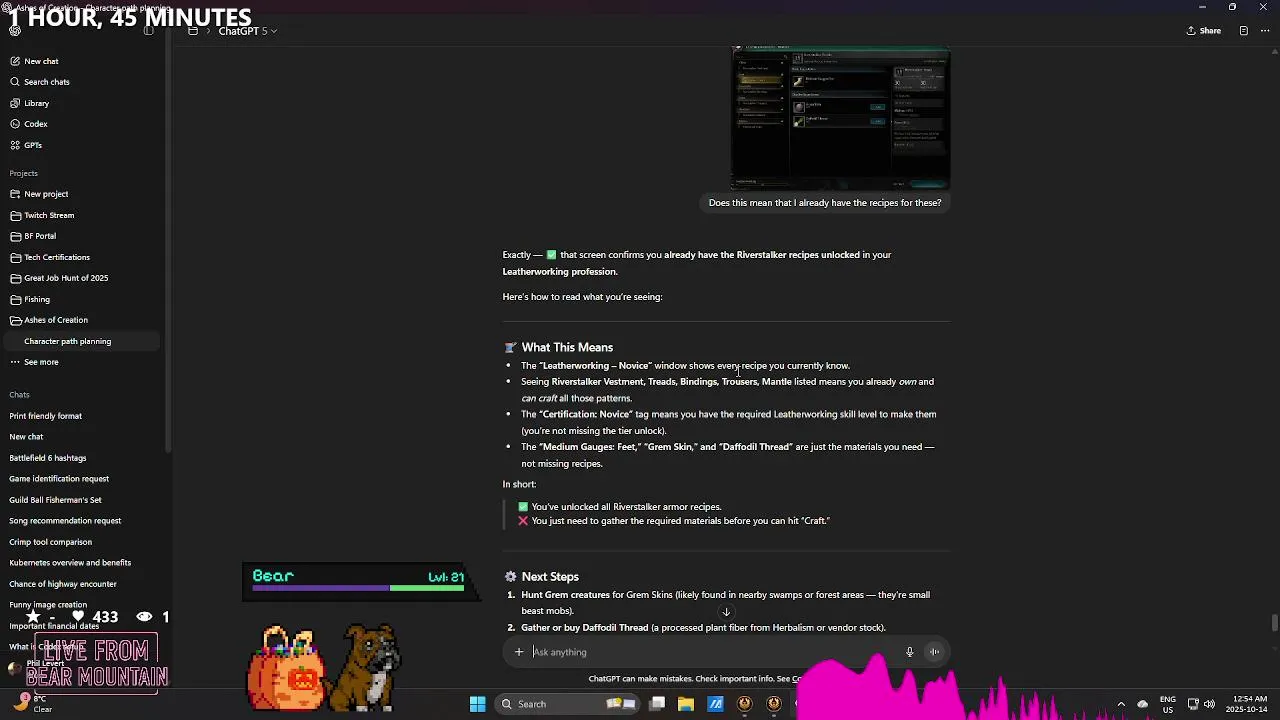This screenshot has width=1280, height=720.
Task: Open File Explorer from the taskbar
Action: point(686,704)
